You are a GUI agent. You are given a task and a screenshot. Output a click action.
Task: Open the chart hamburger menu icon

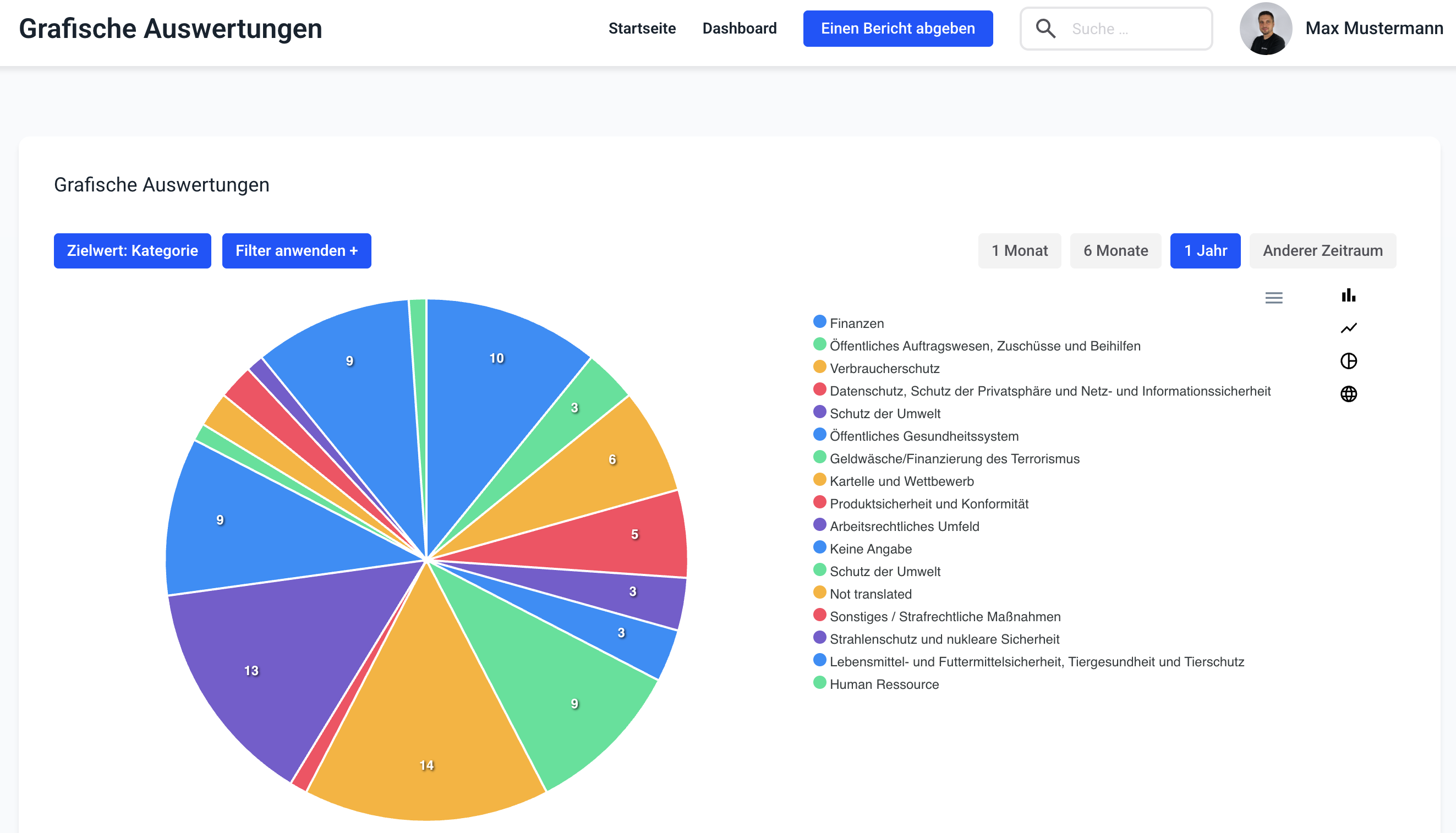1273,298
